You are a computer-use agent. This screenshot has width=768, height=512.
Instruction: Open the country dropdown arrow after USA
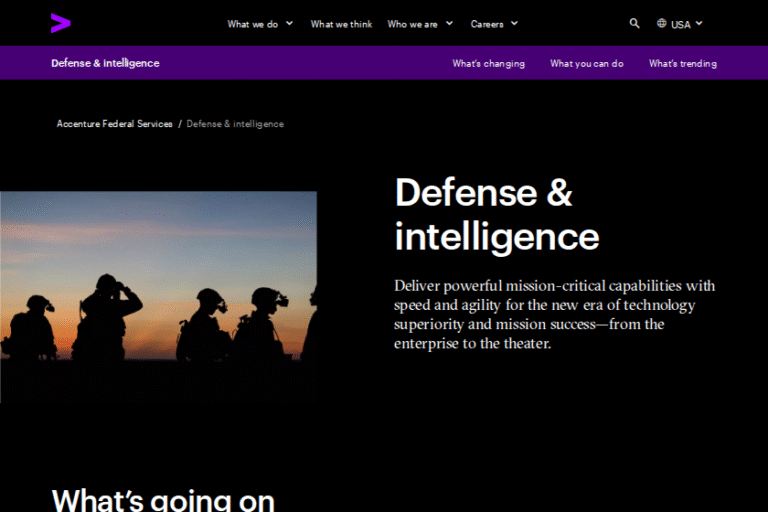coord(699,23)
